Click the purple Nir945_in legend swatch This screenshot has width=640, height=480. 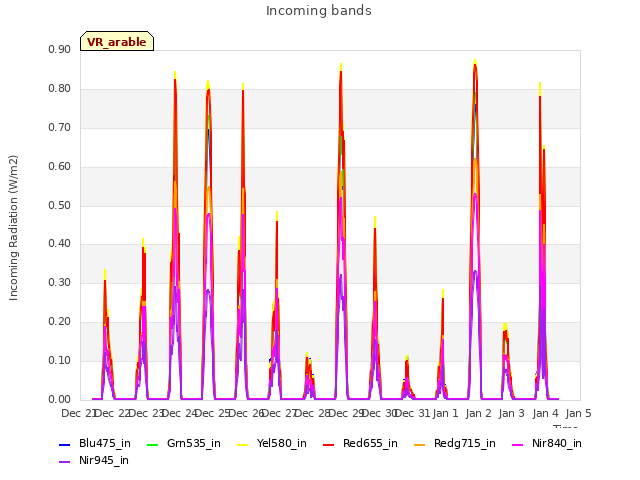coord(64,462)
